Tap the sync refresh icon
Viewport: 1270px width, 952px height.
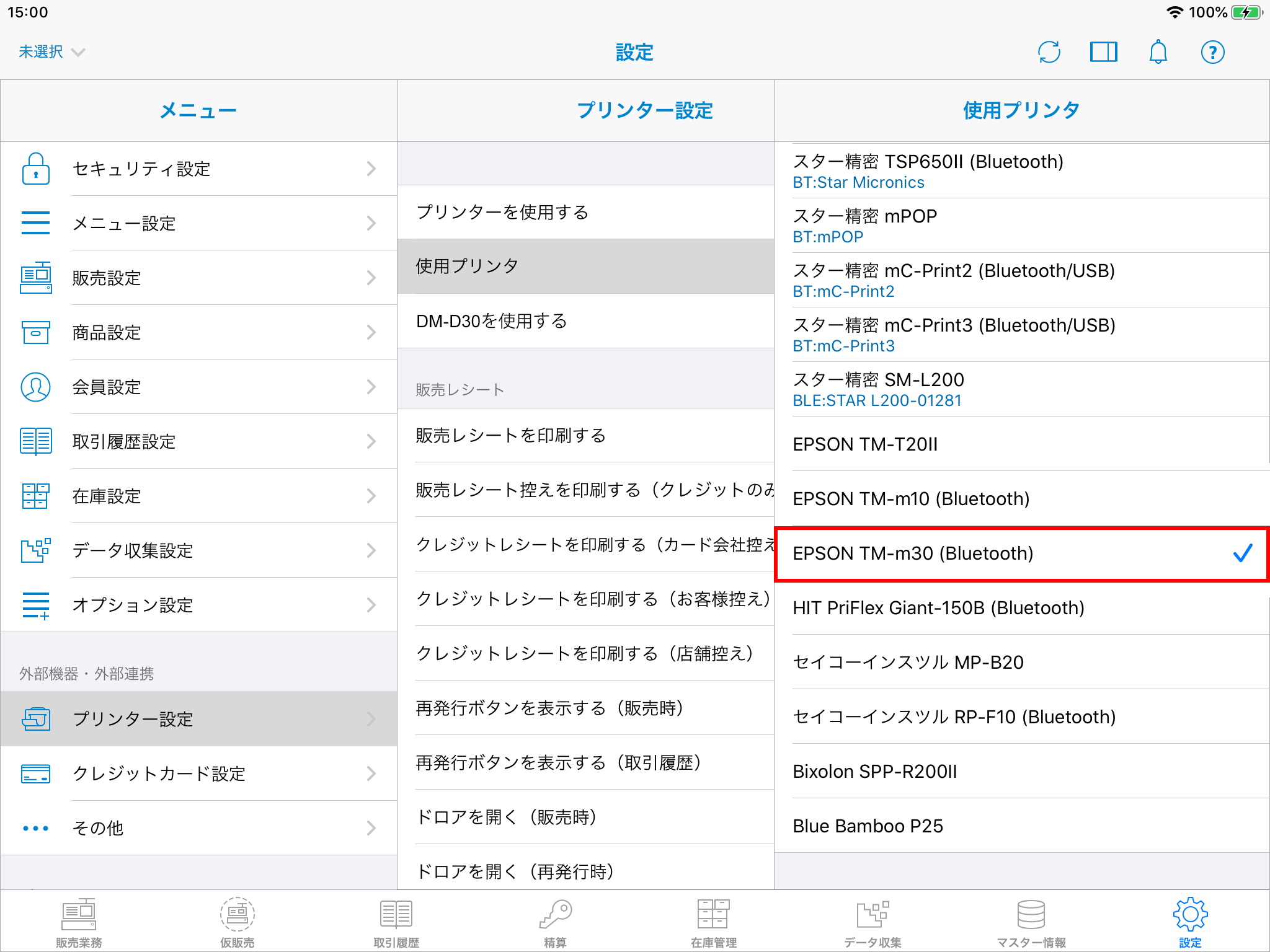point(1049,52)
